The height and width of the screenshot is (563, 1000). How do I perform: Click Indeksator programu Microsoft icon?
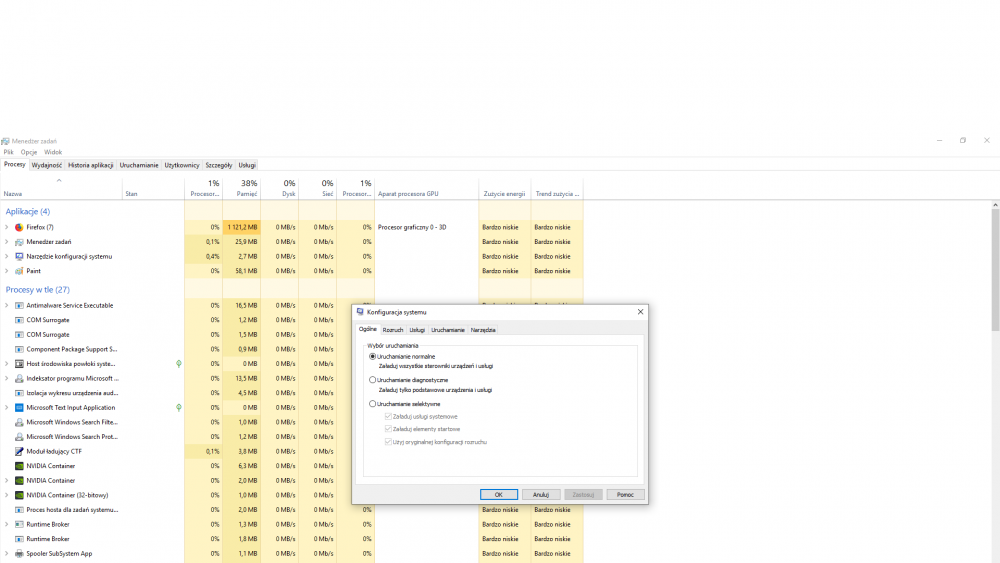19,379
